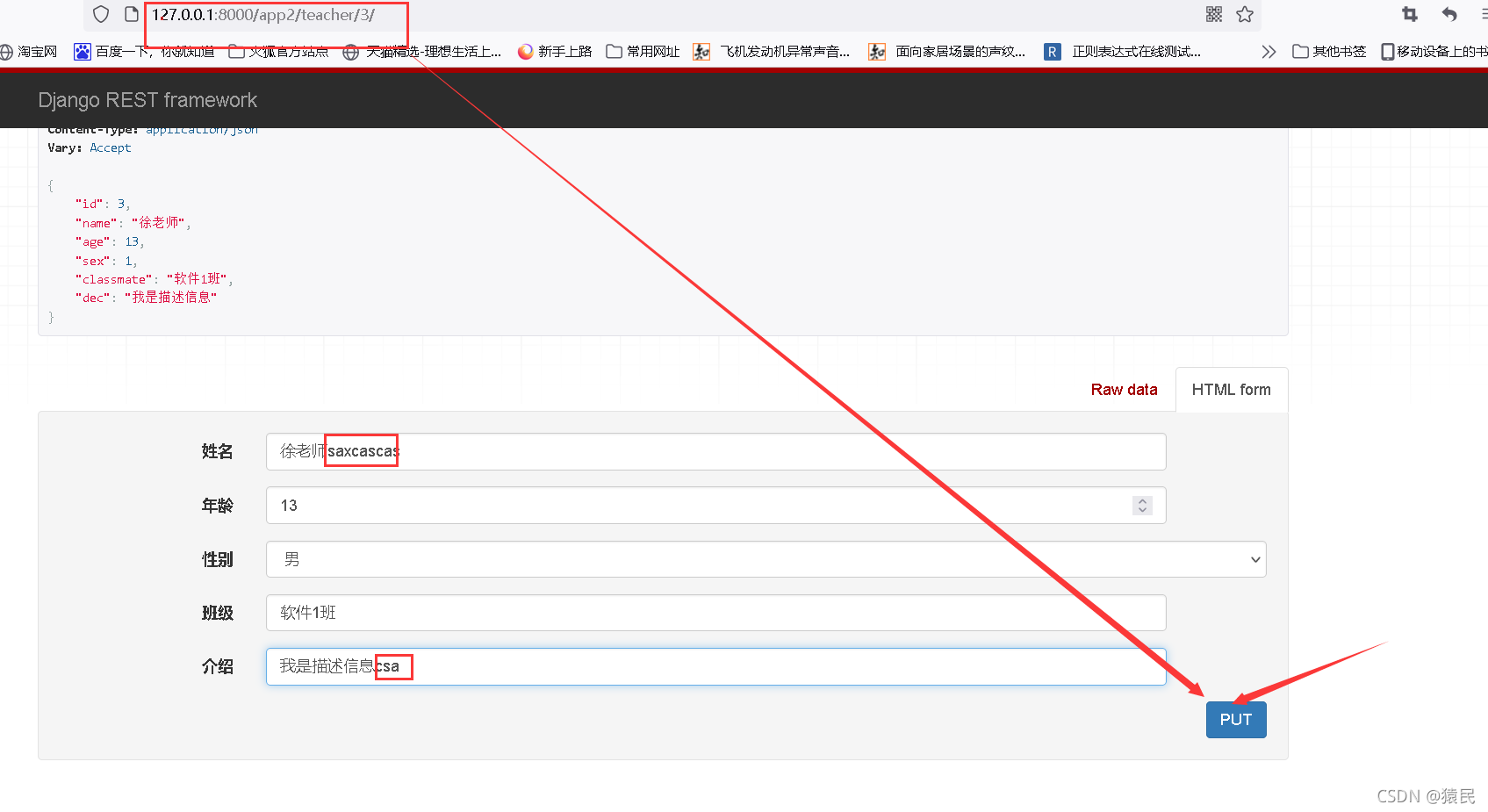Switch to the Raw data tab
Image resolution: width=1488 pixels, height=812 pixels.
(1124, 390)
